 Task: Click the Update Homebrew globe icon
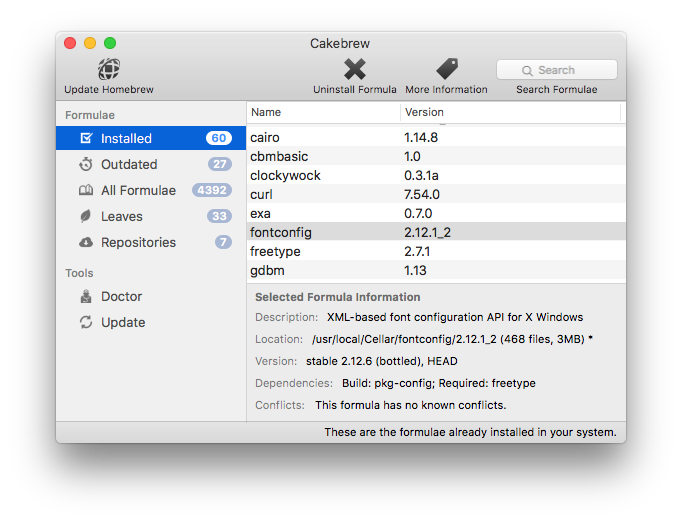pyautogui.click(x=109, y=69)
